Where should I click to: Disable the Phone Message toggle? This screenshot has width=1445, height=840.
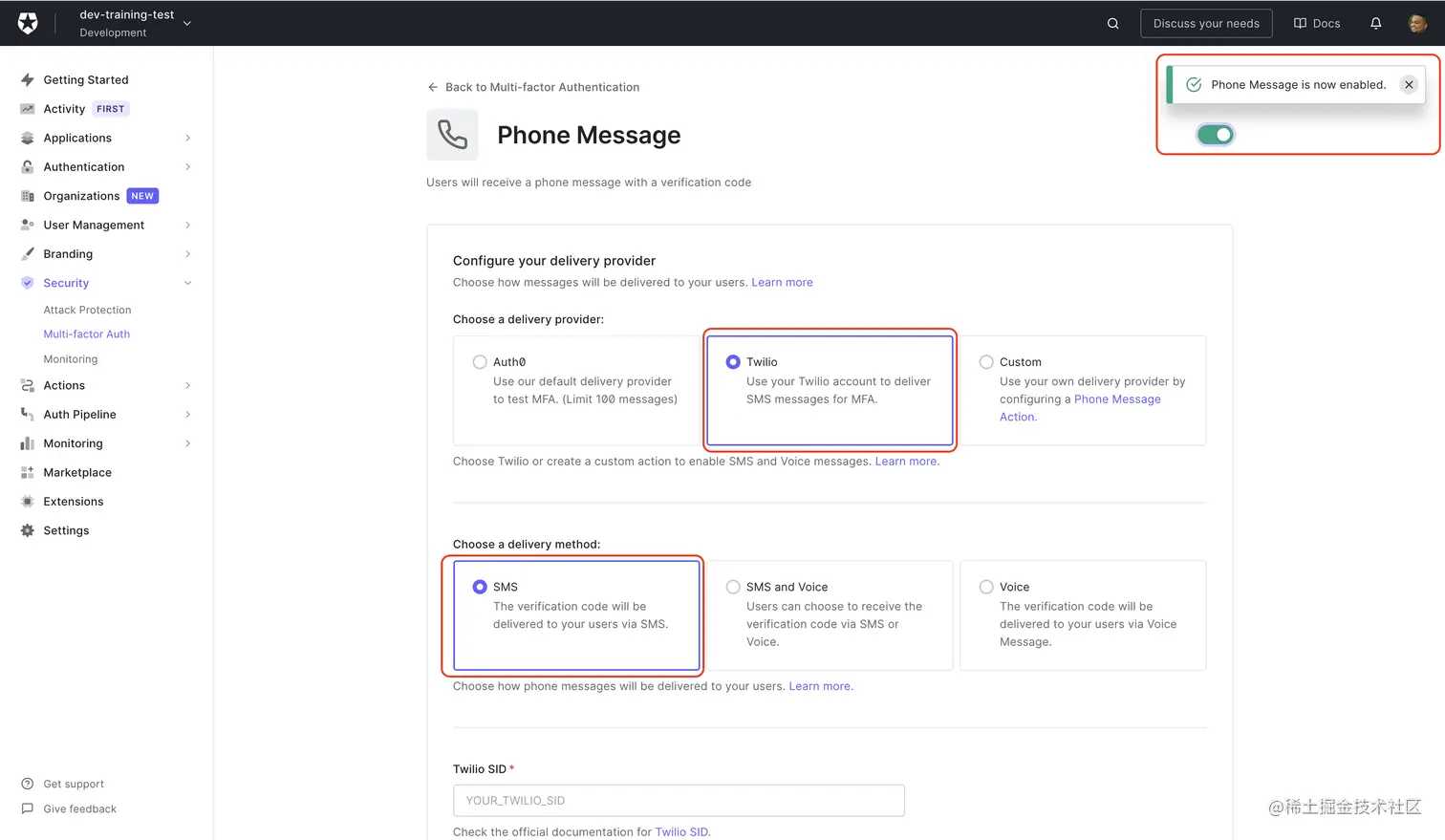tap(1215, 134)
